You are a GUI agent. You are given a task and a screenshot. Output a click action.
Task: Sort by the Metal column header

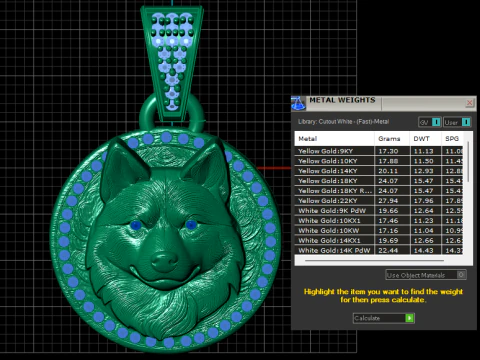[334, 139]
